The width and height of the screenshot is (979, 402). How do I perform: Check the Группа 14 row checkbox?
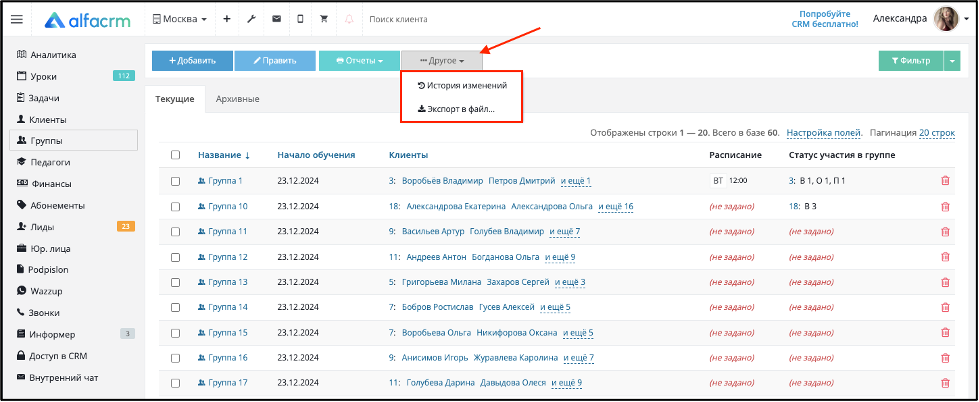[x=175, y=307]
